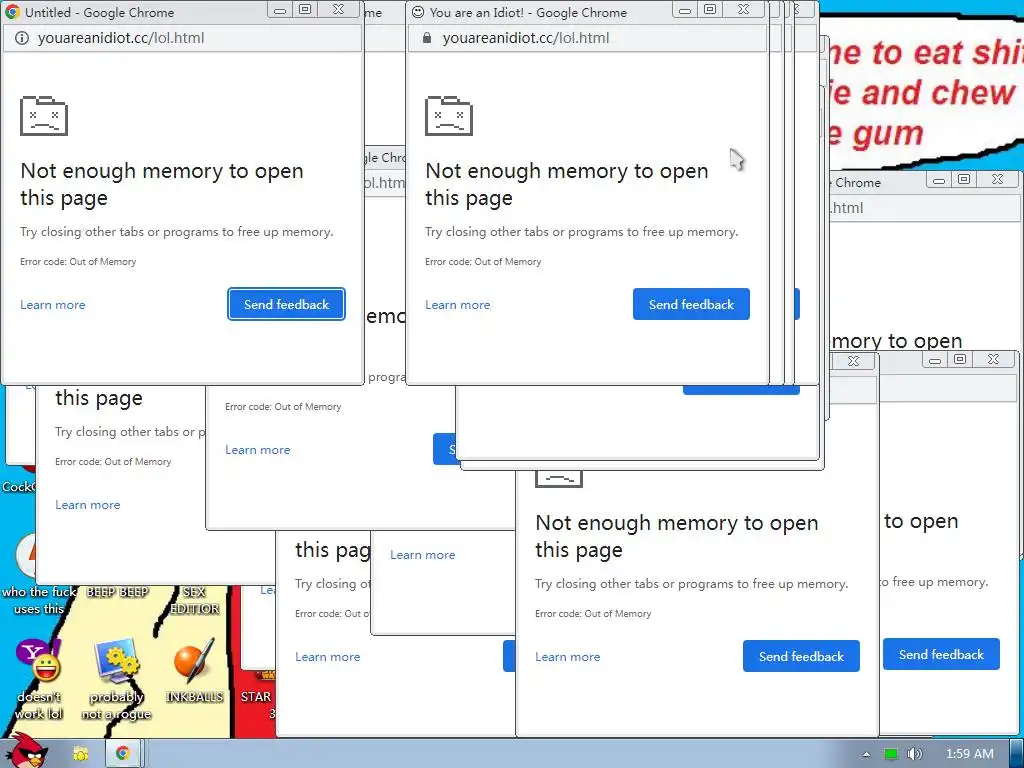Click the lock icon in You are an Idiot window

(x=426, y=38)
